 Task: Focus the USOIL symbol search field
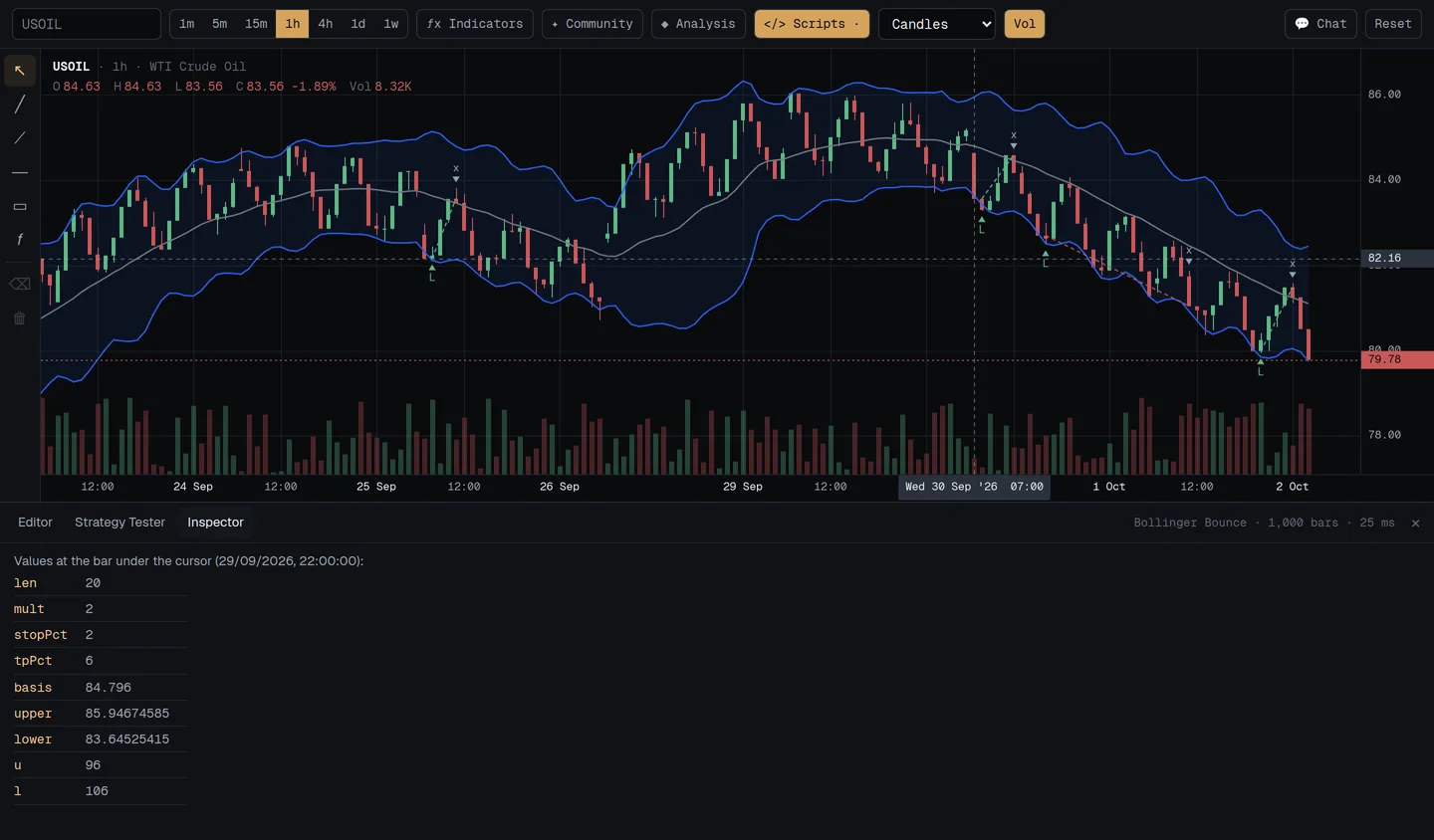tap(87, 24)
